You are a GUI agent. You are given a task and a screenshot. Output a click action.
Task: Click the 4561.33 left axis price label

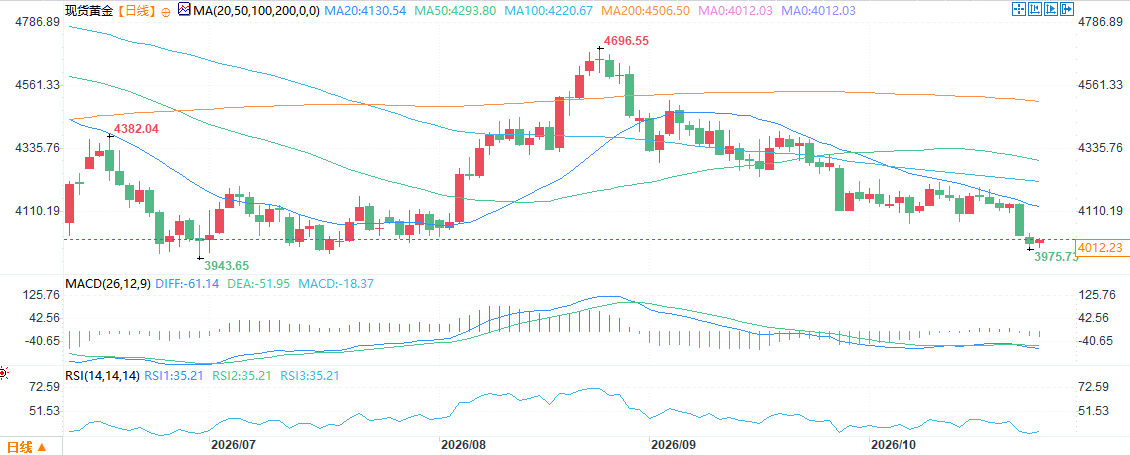(x=37, y=84)
